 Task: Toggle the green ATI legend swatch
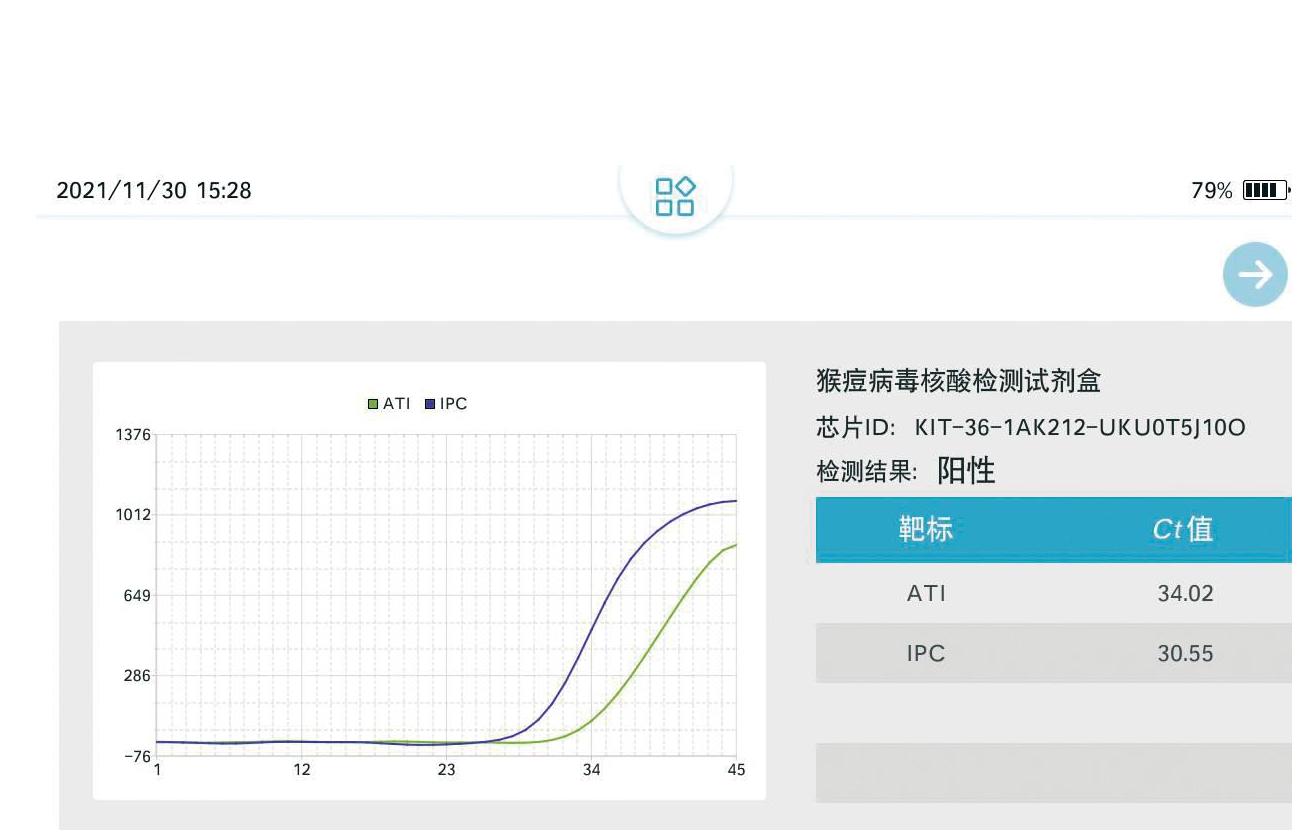tap(373, 404)
